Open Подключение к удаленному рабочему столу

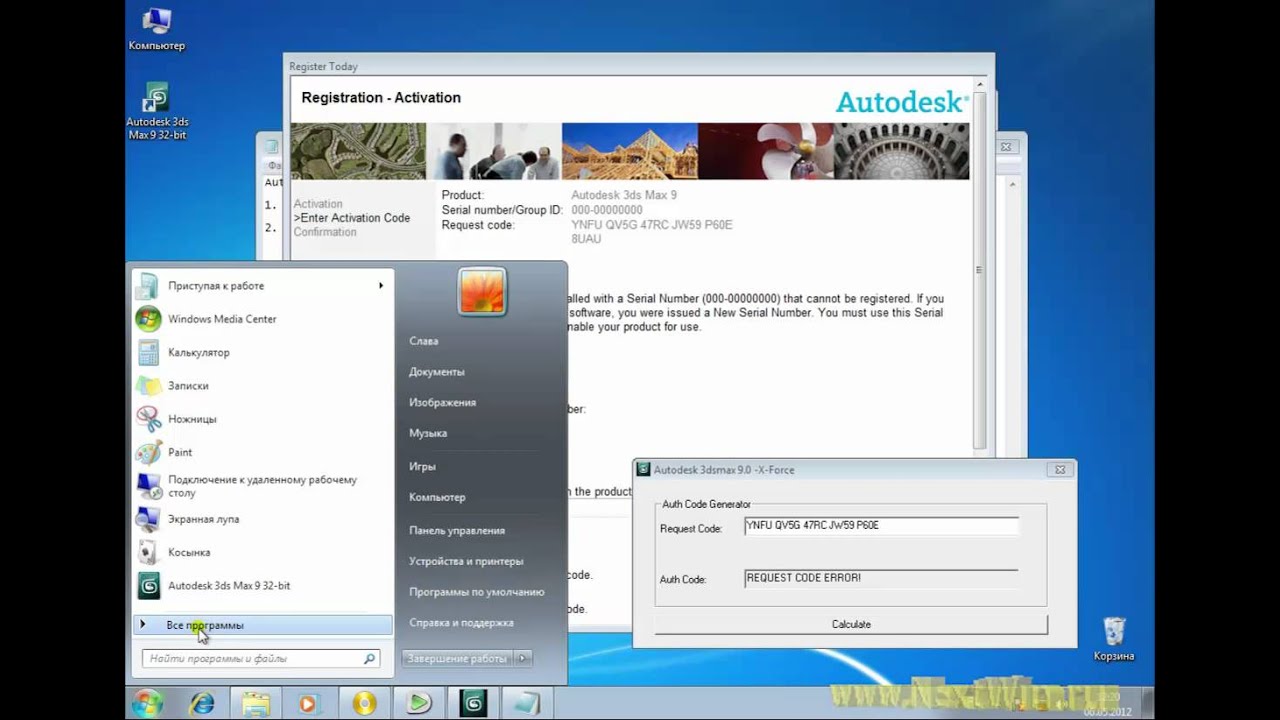click(x=262, y=486)
